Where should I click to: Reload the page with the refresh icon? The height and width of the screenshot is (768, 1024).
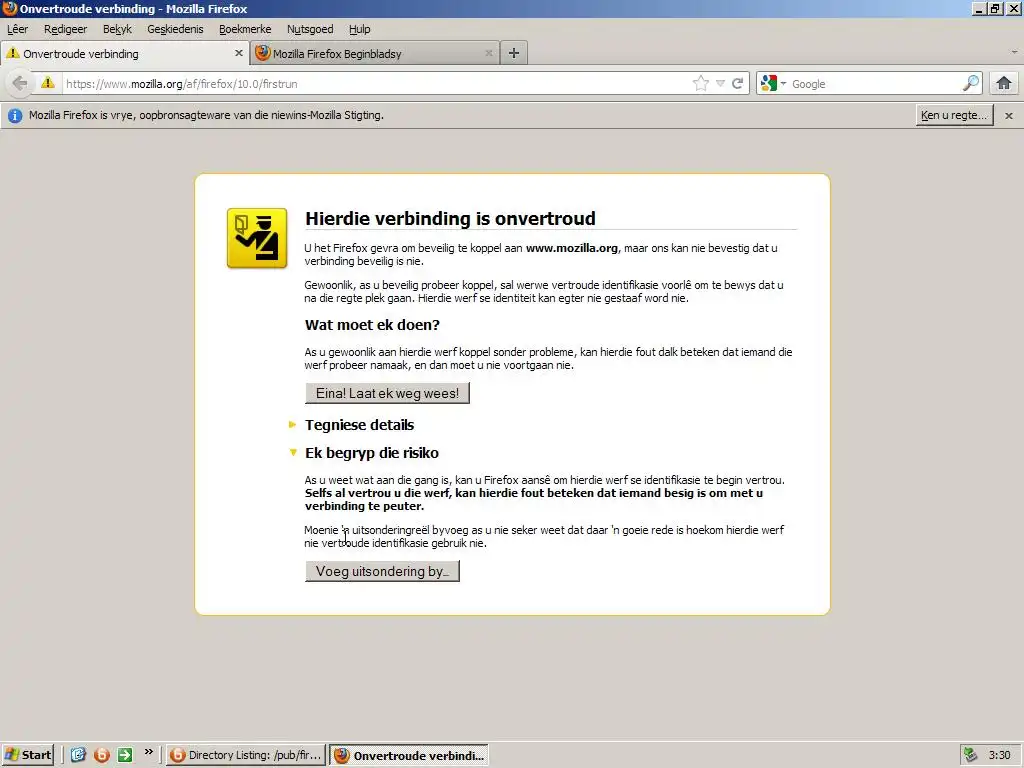coord(738,84)
